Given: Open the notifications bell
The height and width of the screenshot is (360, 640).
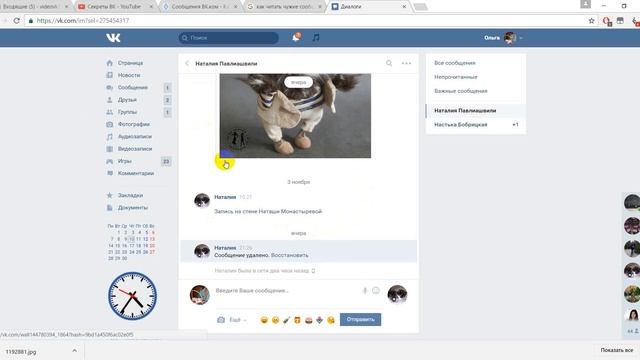Looking at the screenshot, I should pyautogui.click(x=296, y=38).
